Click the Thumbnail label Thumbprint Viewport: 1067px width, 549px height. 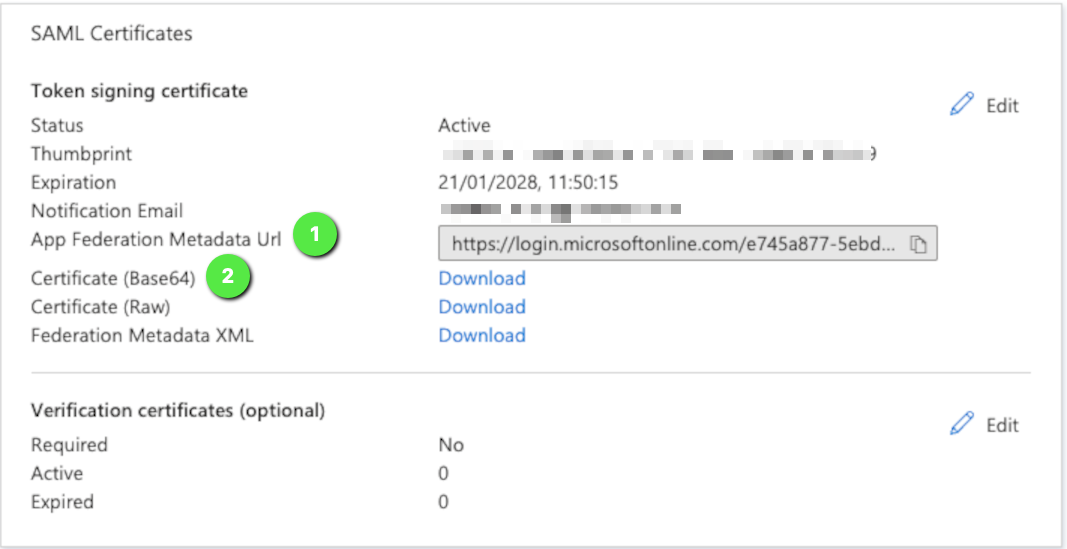[82, 154]
